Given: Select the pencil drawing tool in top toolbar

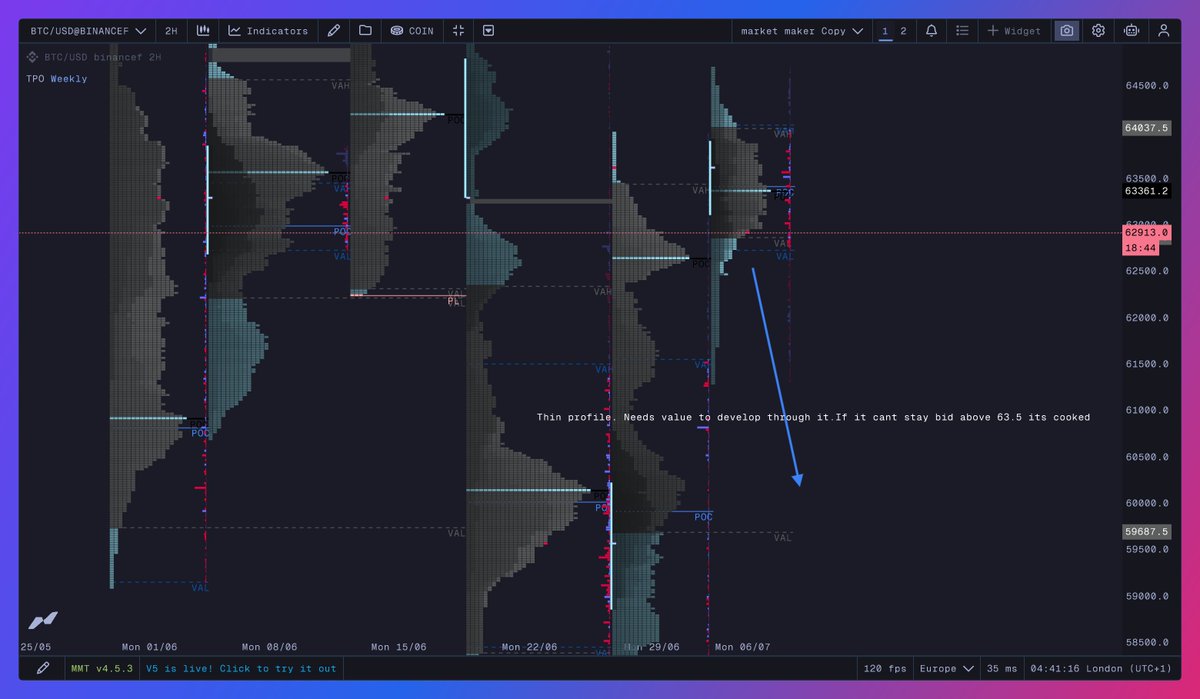Looking at the screenshot, I should pyautogui.click(x=334, y=31).
